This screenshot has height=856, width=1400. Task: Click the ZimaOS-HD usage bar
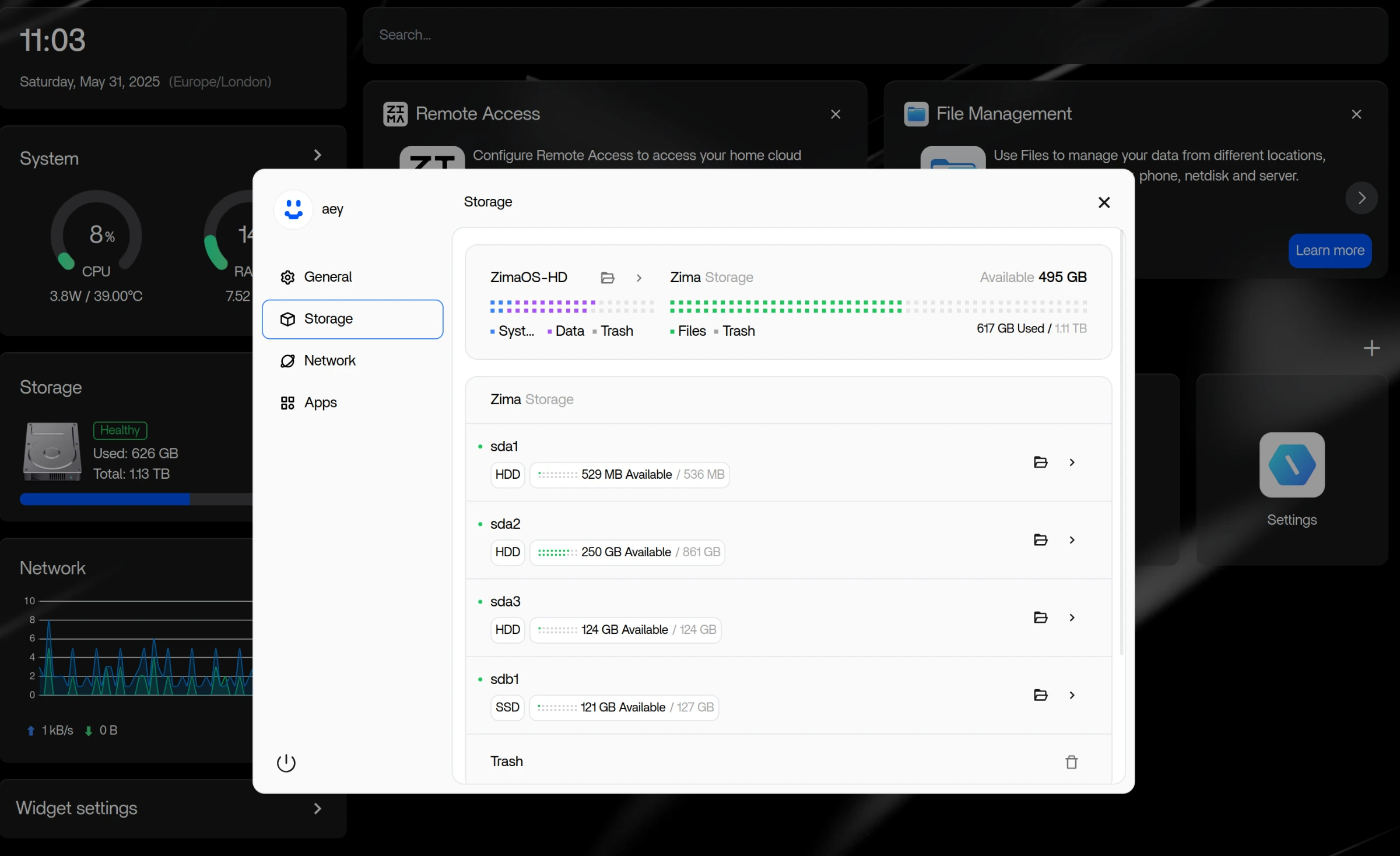pyautogui.click(x=571, y=306)
